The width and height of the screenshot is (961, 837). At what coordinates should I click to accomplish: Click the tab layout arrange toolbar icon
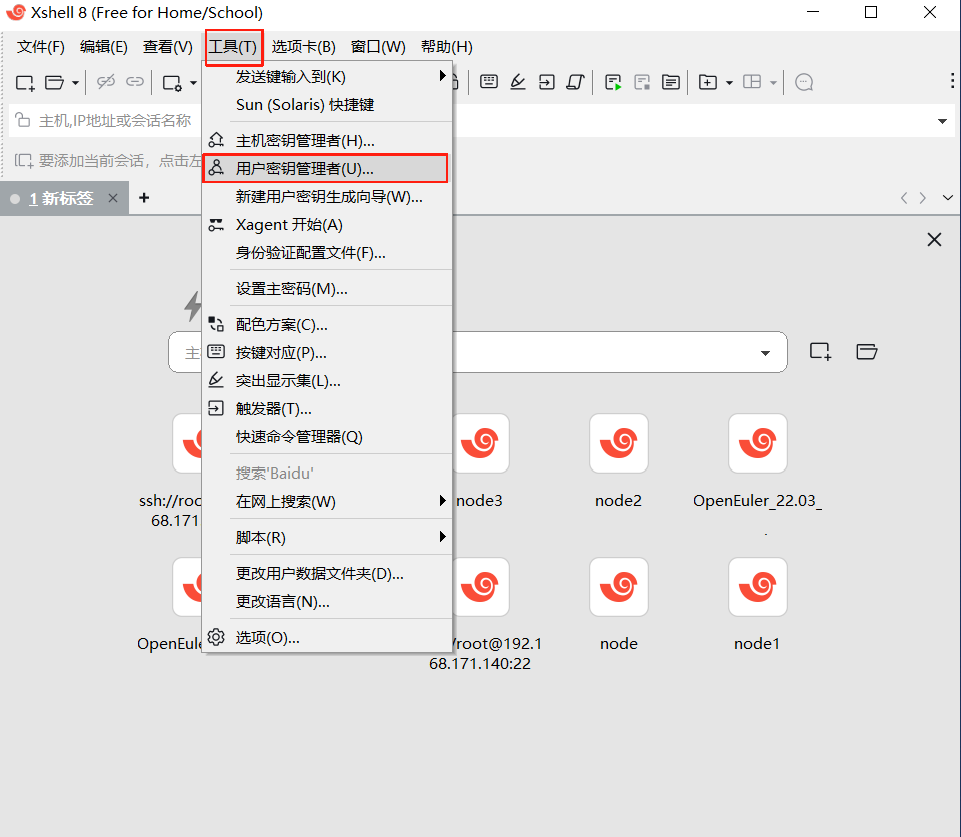(752, 81)
